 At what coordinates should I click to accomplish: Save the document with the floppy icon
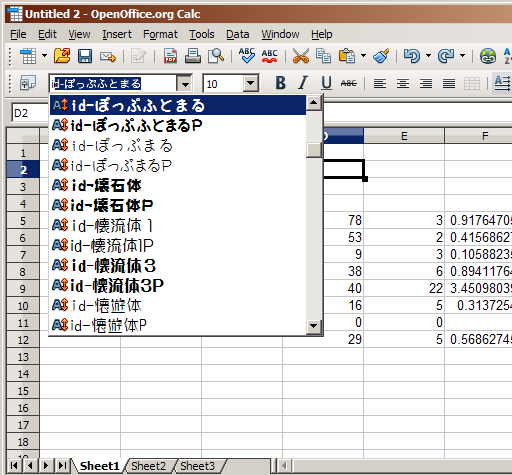pyautogui.click(x=85, y=56)
